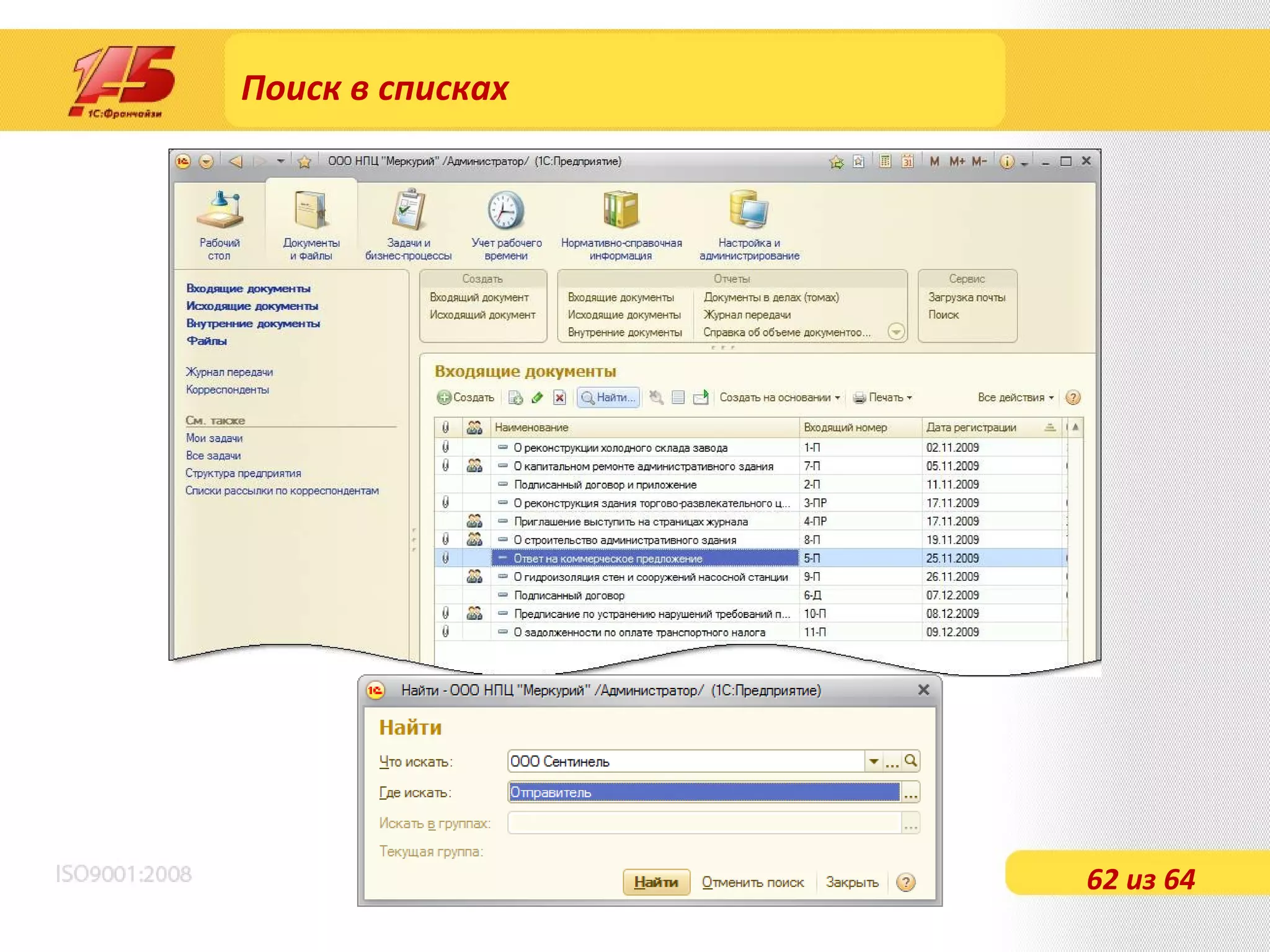Open Мои задачи link
This screenshot has width=1270, height=952.
tap(214, 438)
